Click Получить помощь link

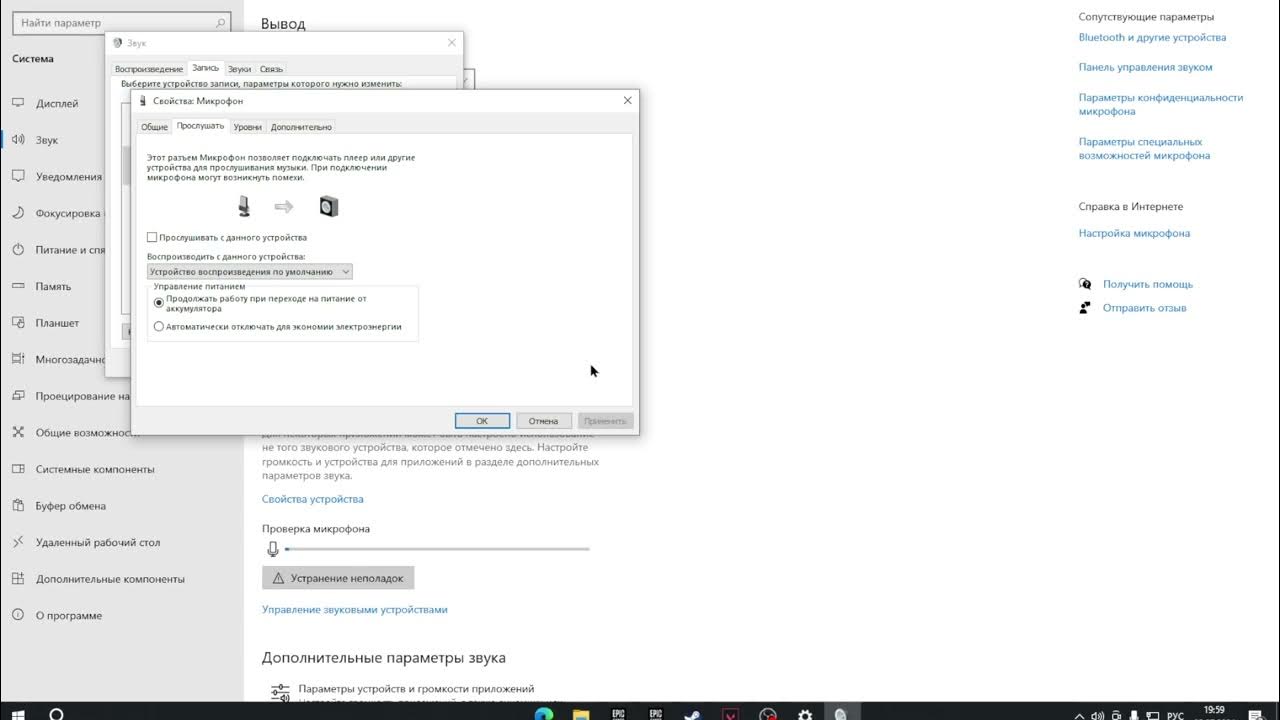pyautogui.click(x=1147, y=284)
